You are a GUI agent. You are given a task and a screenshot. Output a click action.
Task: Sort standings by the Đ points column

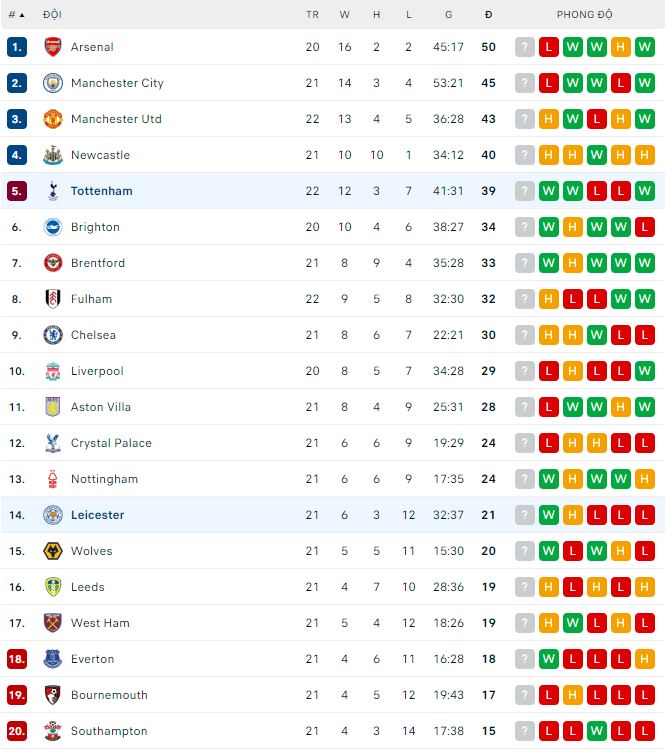488,15
